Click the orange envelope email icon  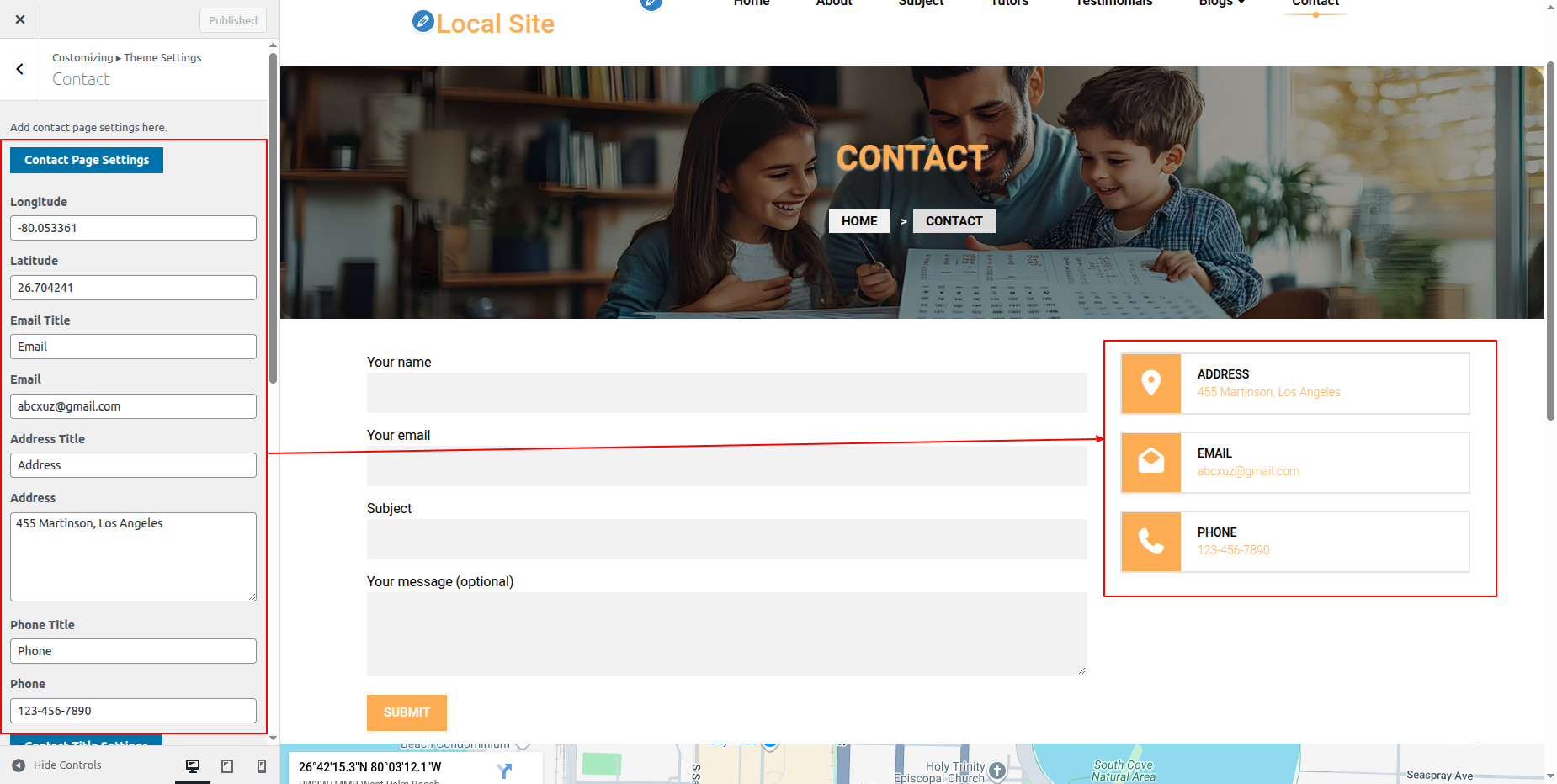[1150, 462]
